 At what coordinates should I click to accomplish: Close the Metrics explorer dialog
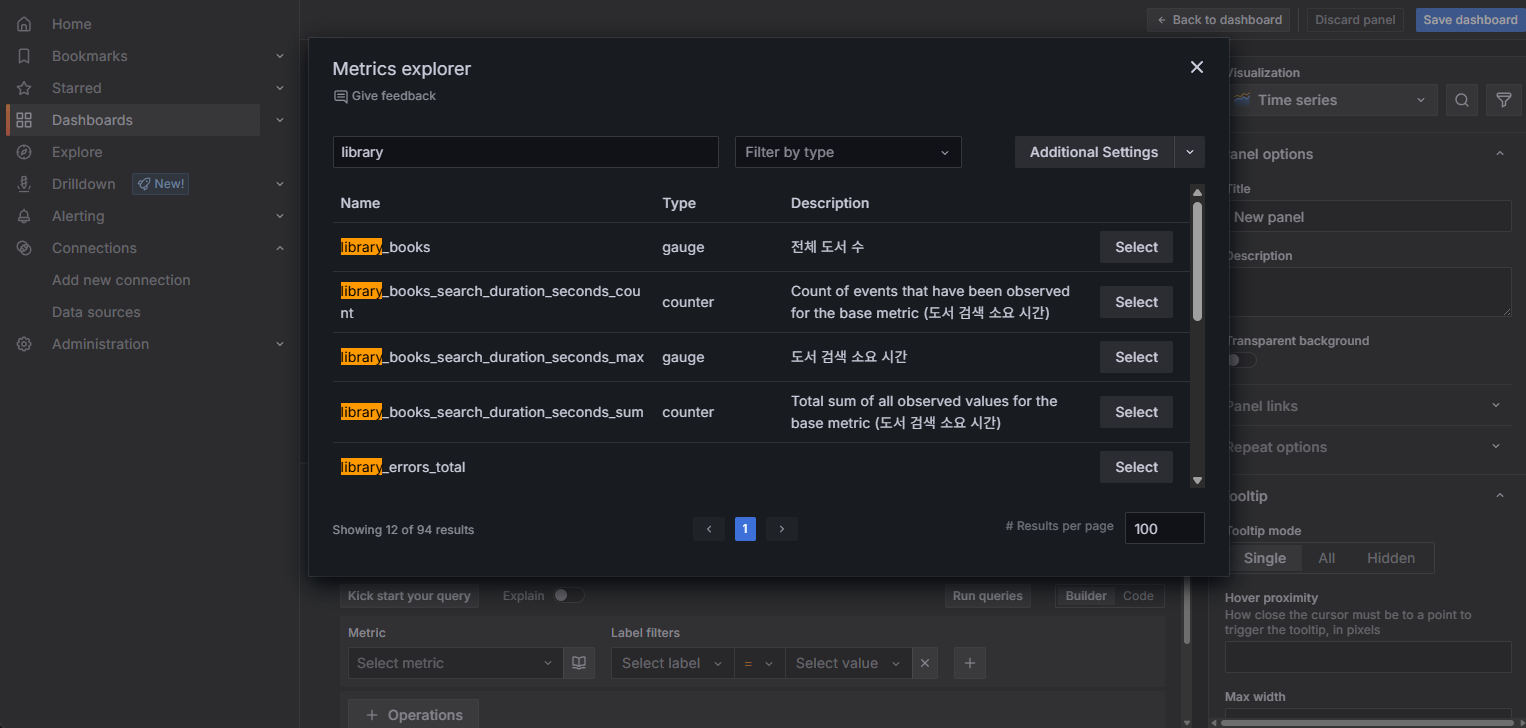tap(1196, 67)
